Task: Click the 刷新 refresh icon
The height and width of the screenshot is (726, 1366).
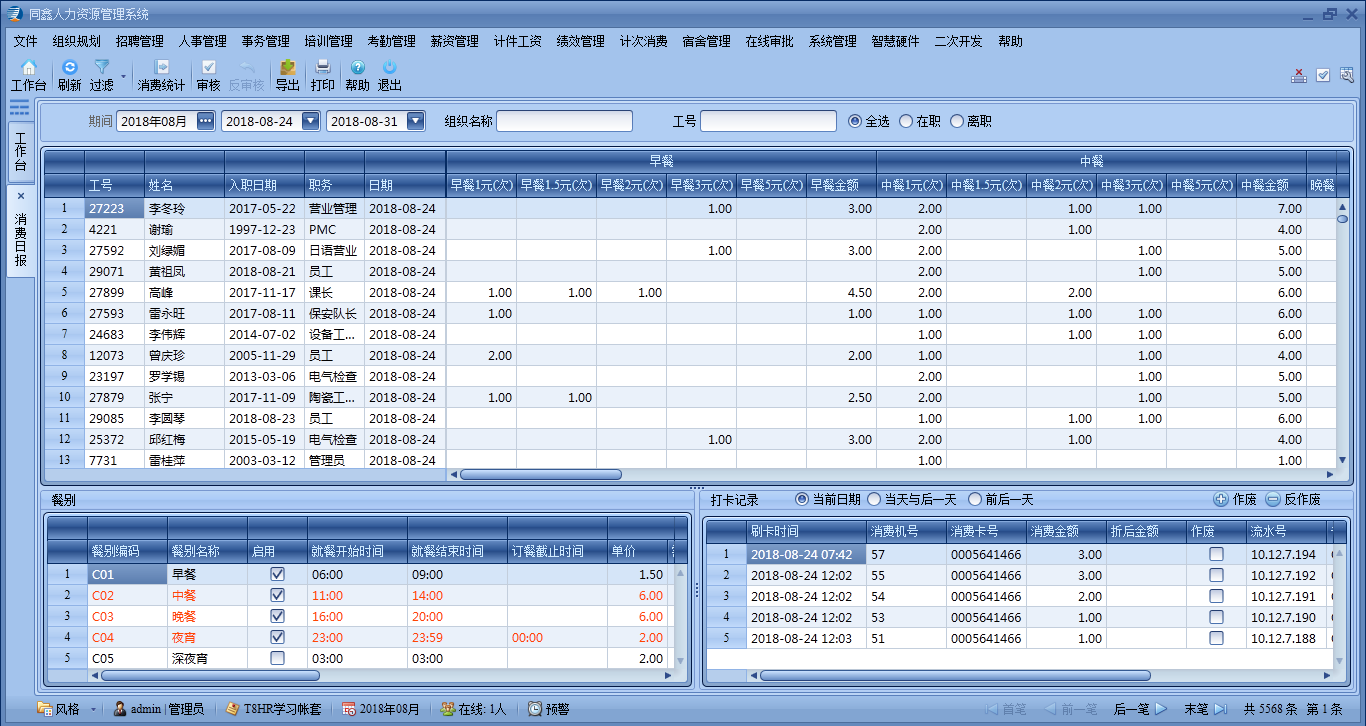Action: (x=69, y=68)
